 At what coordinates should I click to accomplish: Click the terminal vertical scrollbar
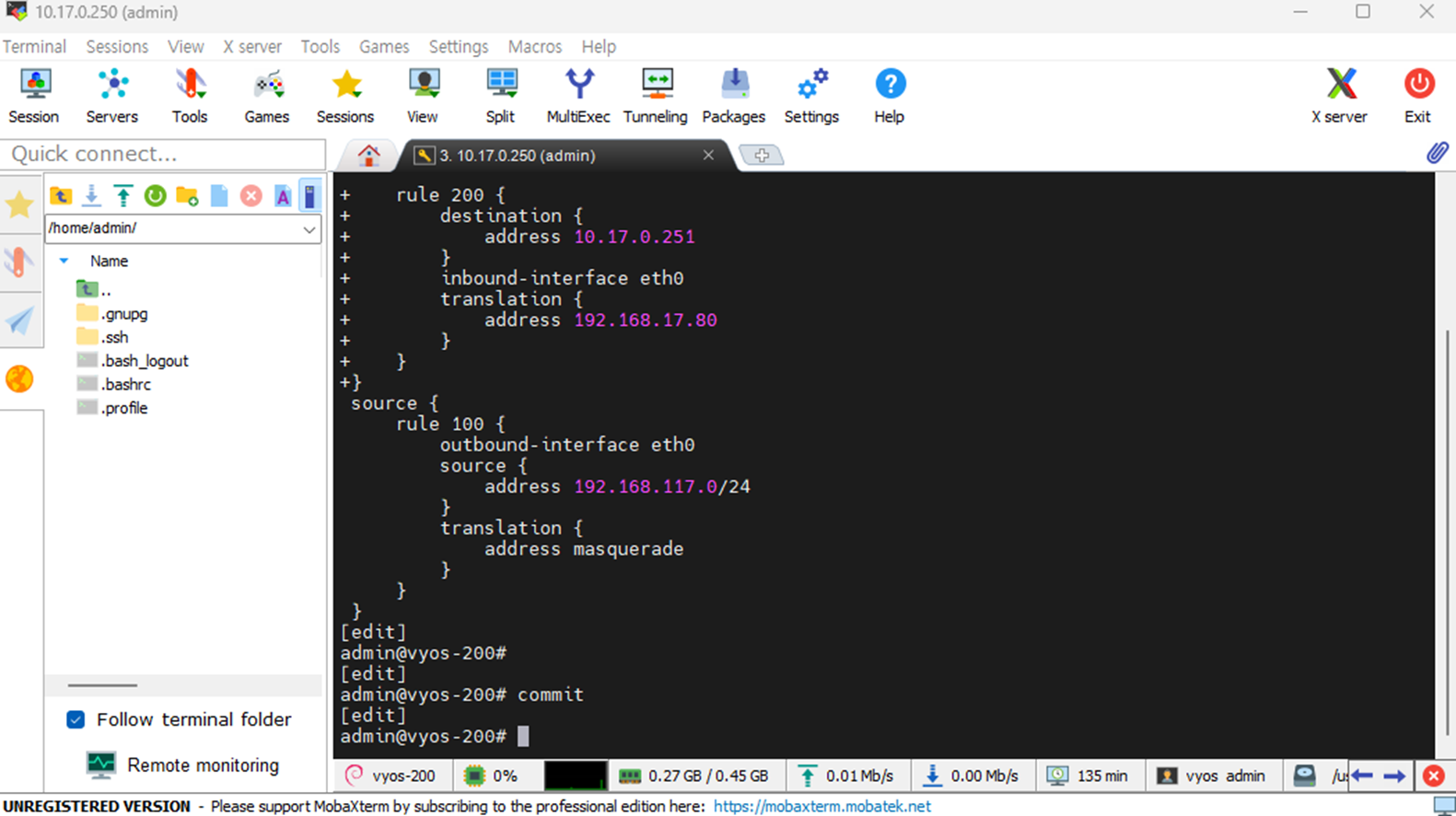(1446, 532)
